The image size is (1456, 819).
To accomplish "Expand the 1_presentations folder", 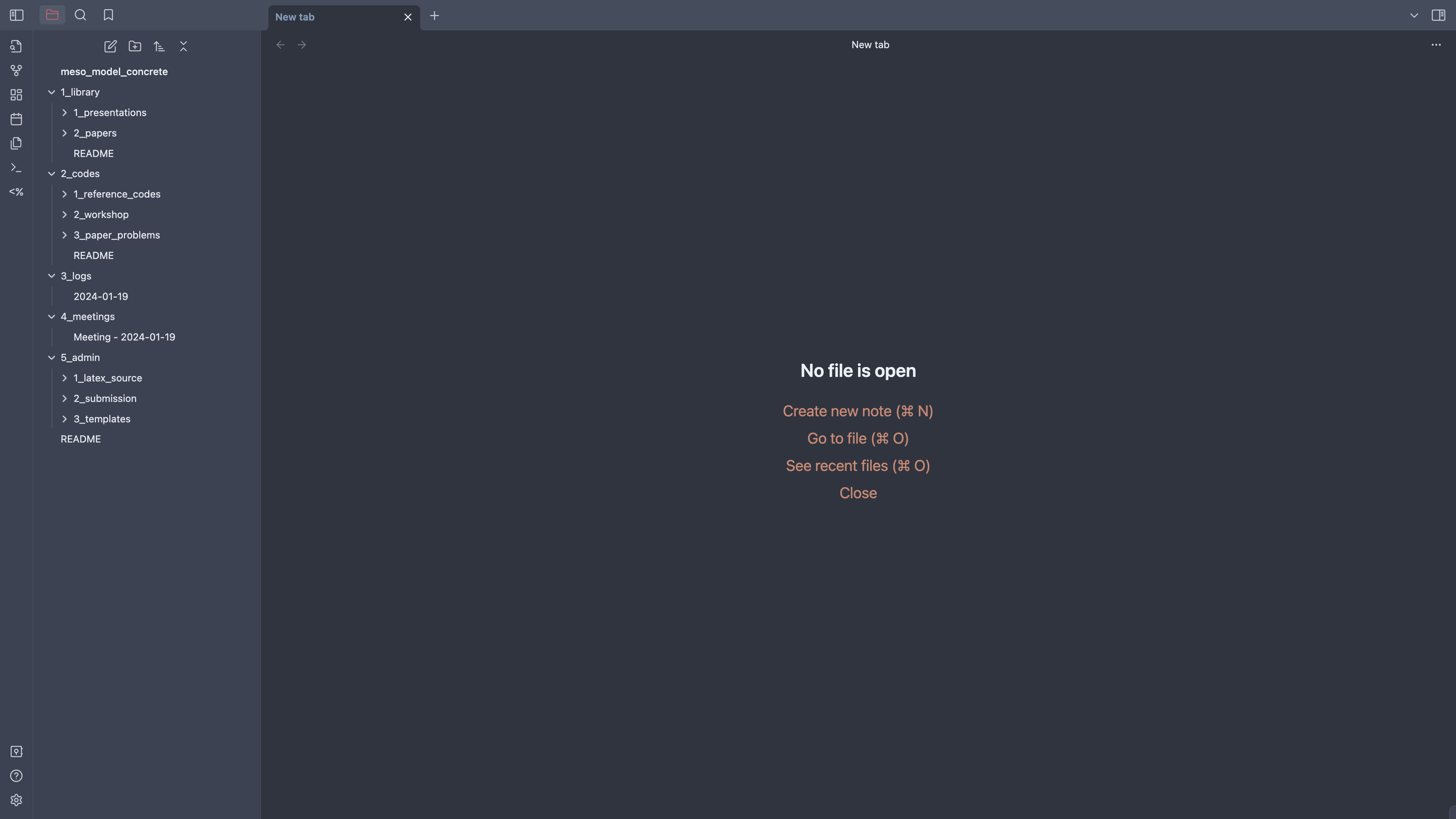I will (64, 113).
